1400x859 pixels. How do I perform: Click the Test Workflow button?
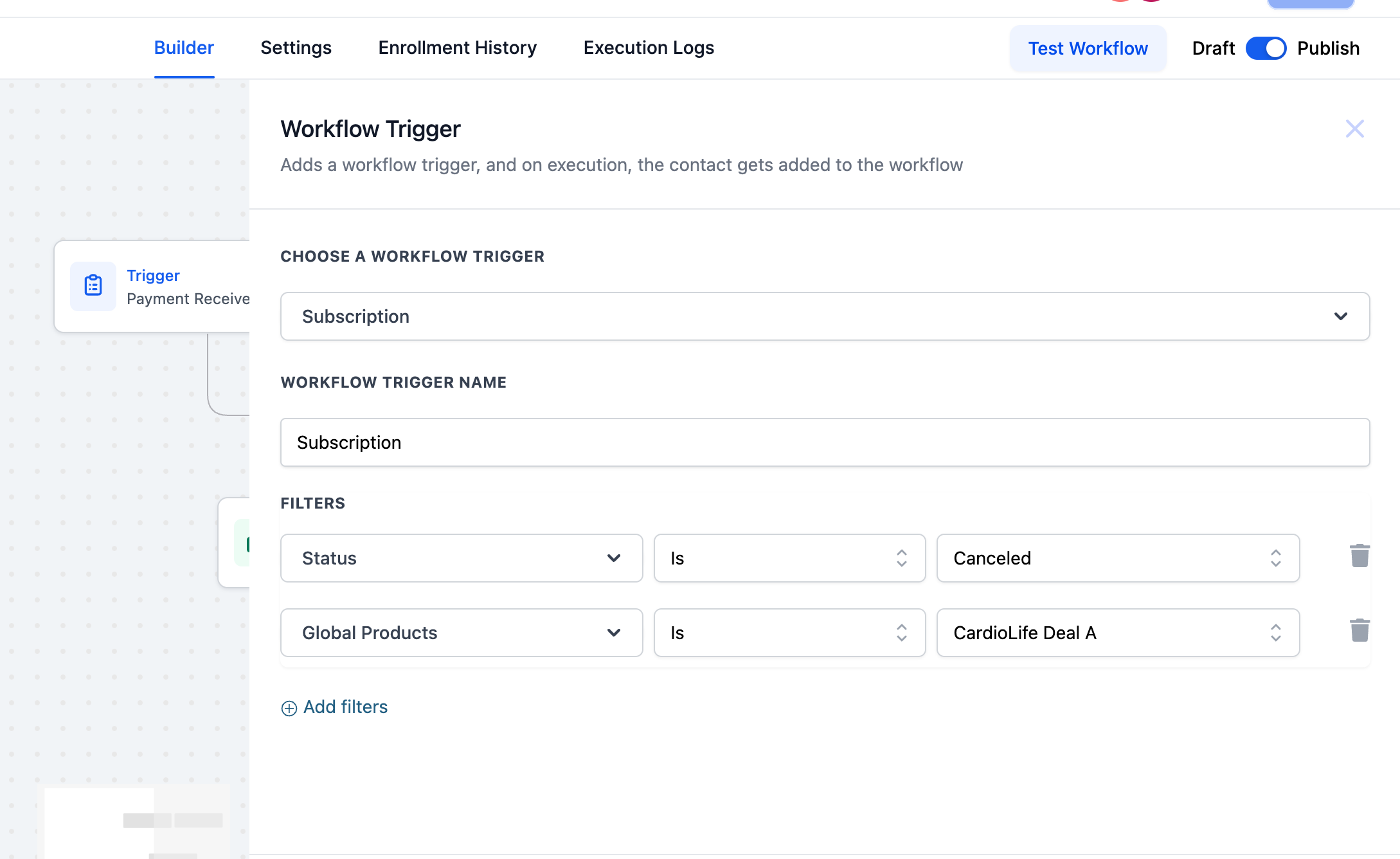coord(1088,49)
